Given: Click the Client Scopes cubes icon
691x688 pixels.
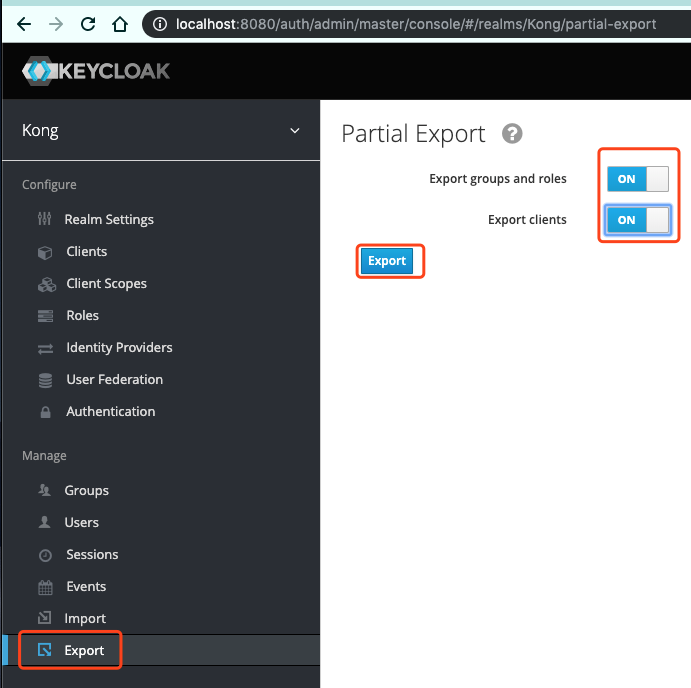Looking at the screenshot, I should coord(47,284).
